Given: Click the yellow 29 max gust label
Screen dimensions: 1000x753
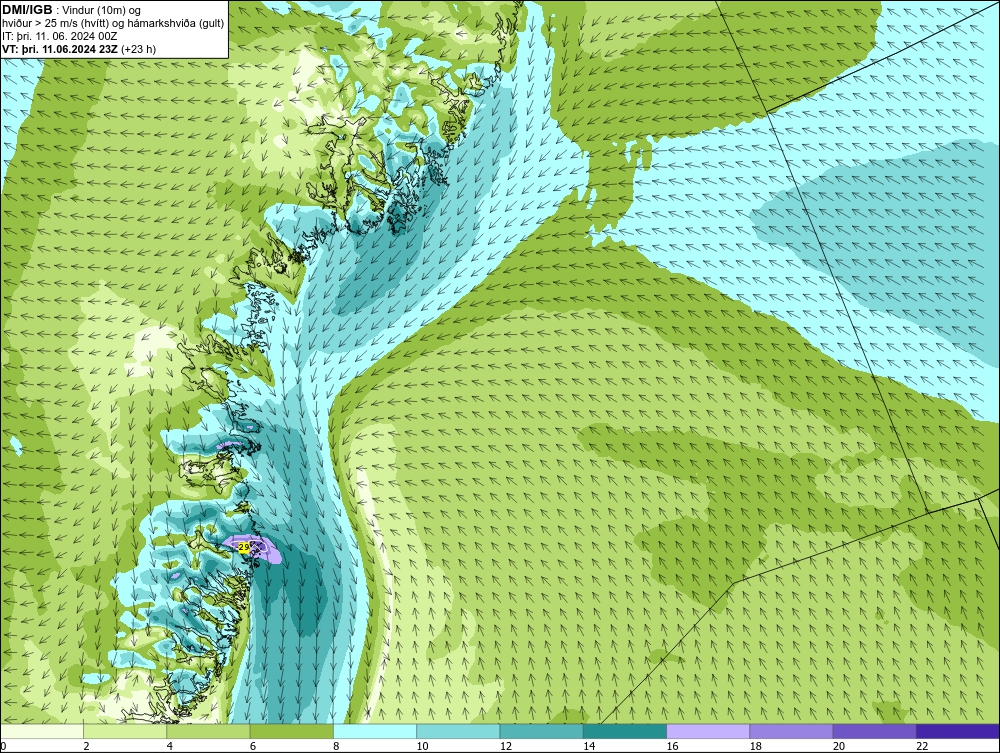Looking at the screenshot, I should [244, 547].
